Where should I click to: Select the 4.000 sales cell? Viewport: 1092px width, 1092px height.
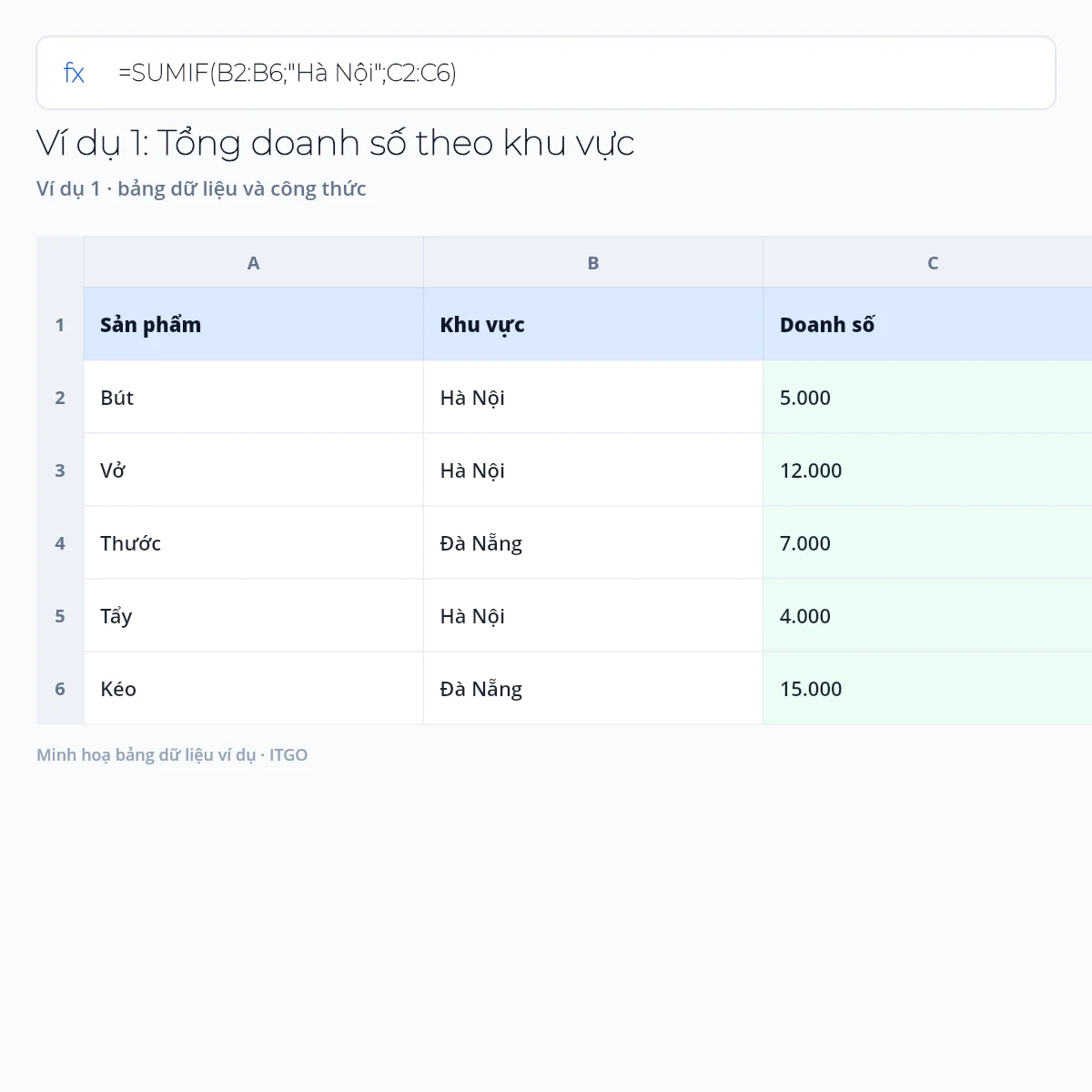928,616
